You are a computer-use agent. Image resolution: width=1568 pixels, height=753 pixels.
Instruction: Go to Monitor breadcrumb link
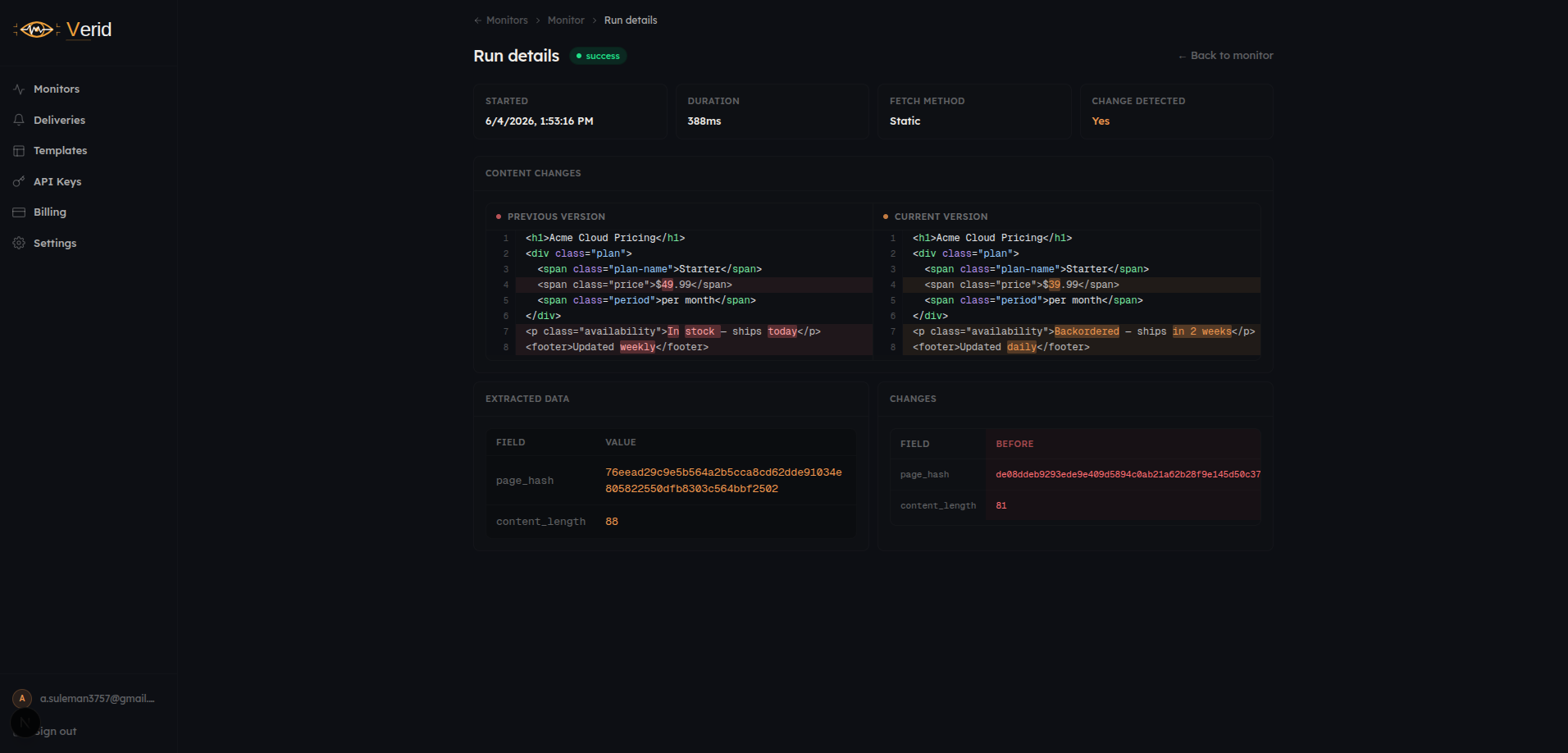566,21
